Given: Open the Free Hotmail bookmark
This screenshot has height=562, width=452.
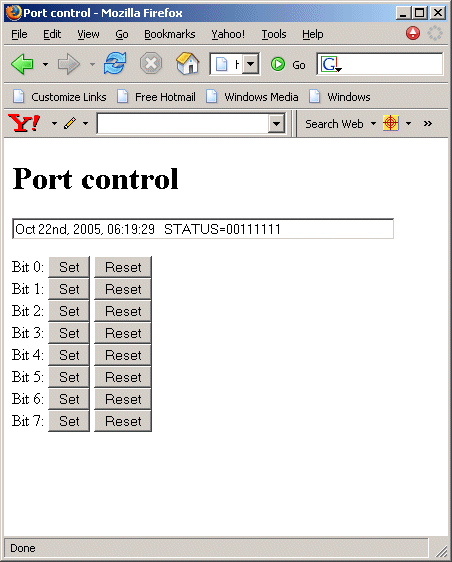Looking at the screenshot, I should pos(156,97).
